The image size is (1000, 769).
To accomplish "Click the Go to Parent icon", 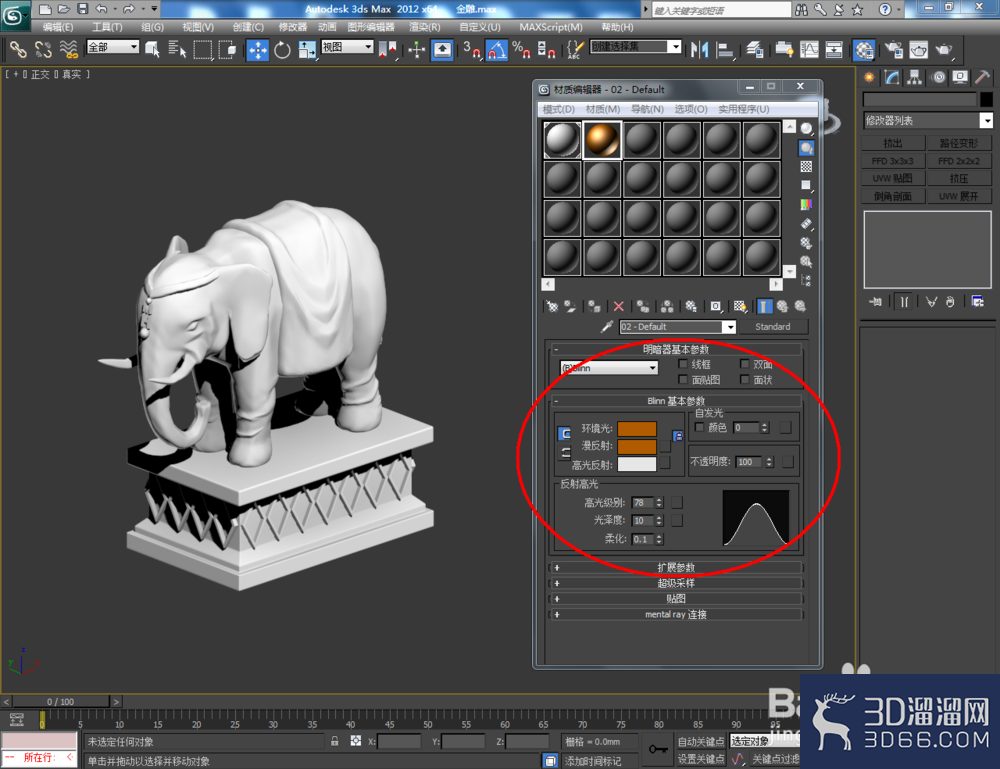I will point(782,307).
